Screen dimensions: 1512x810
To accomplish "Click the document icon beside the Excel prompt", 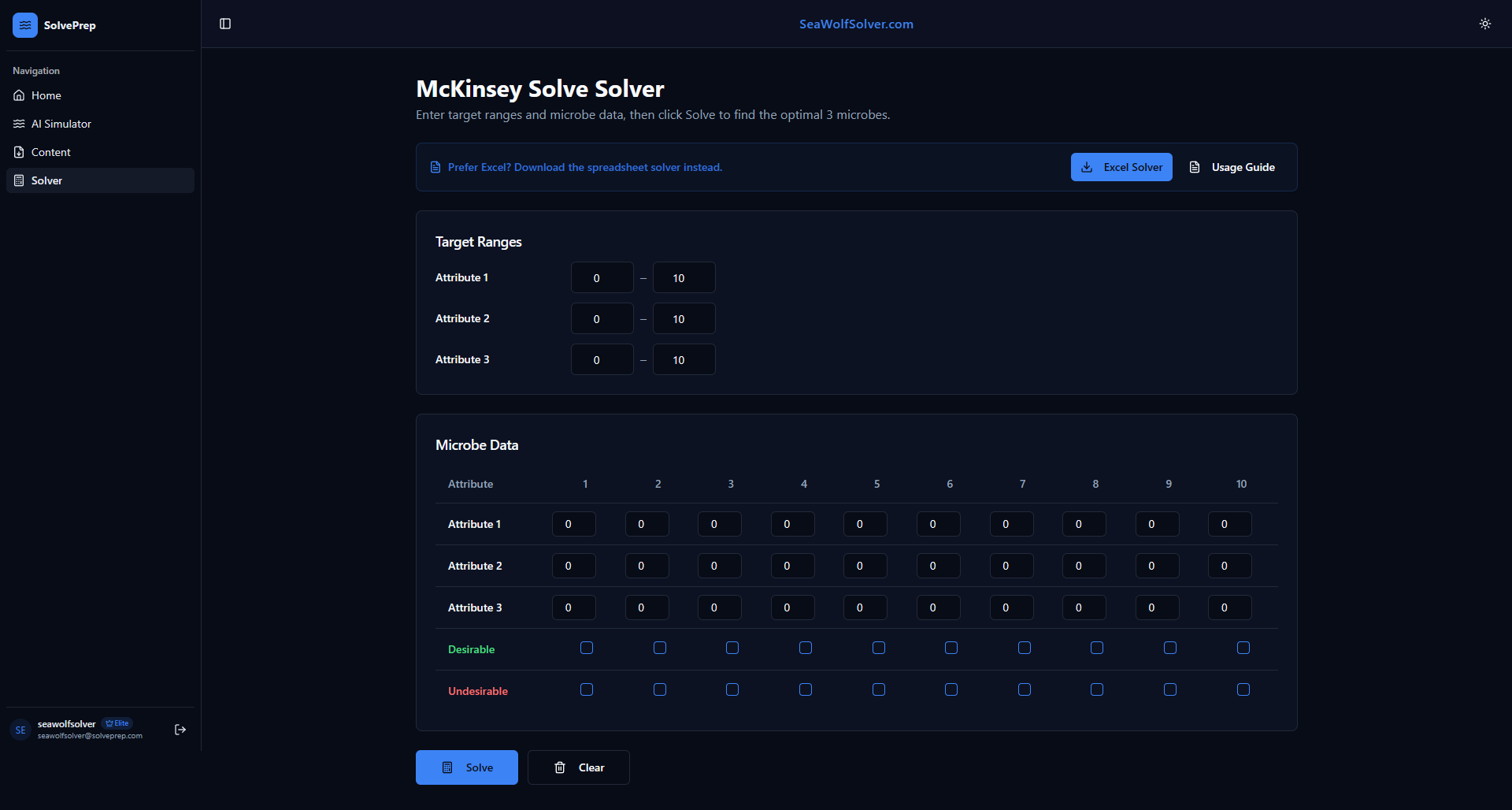I will (x=435, y=167).
